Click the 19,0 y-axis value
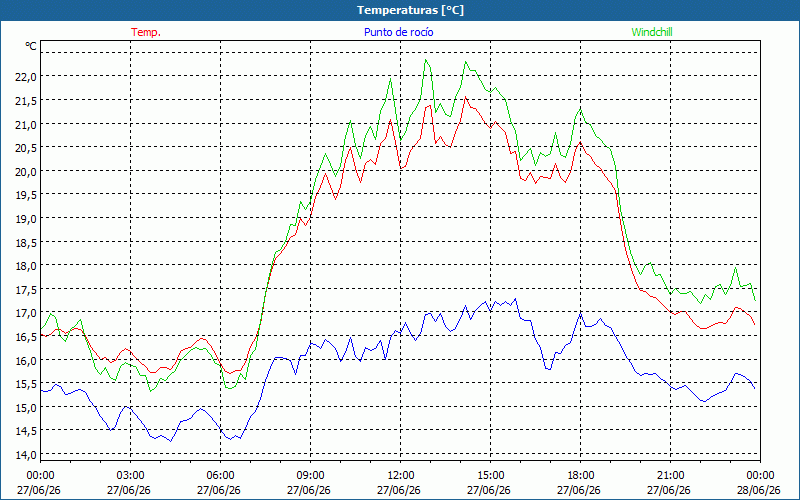Screen dimensions: 800x500 coord(26,218)
